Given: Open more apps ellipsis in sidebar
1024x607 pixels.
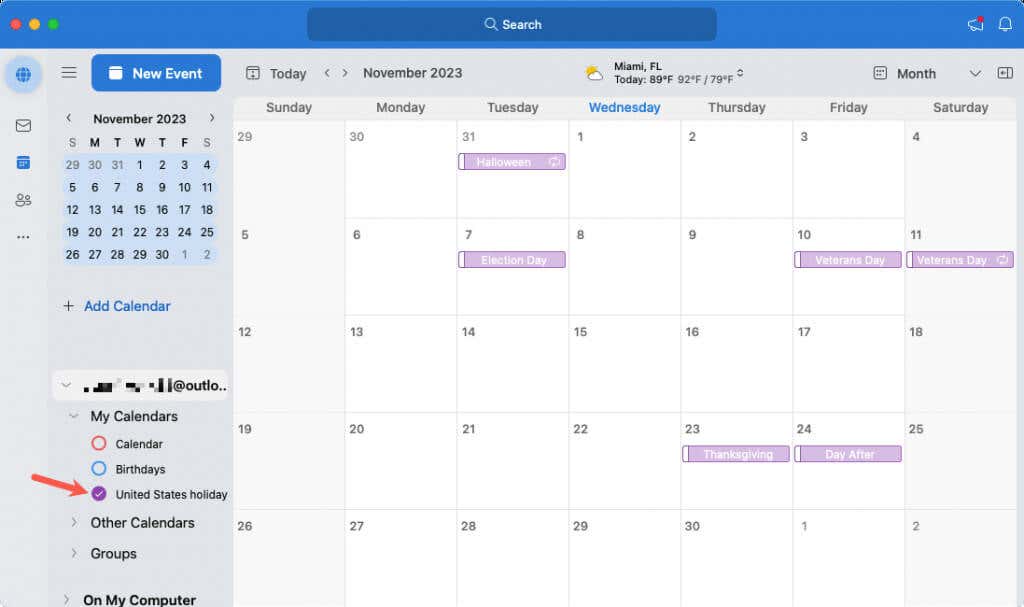Looking at the screenshot, I should 24,237.
